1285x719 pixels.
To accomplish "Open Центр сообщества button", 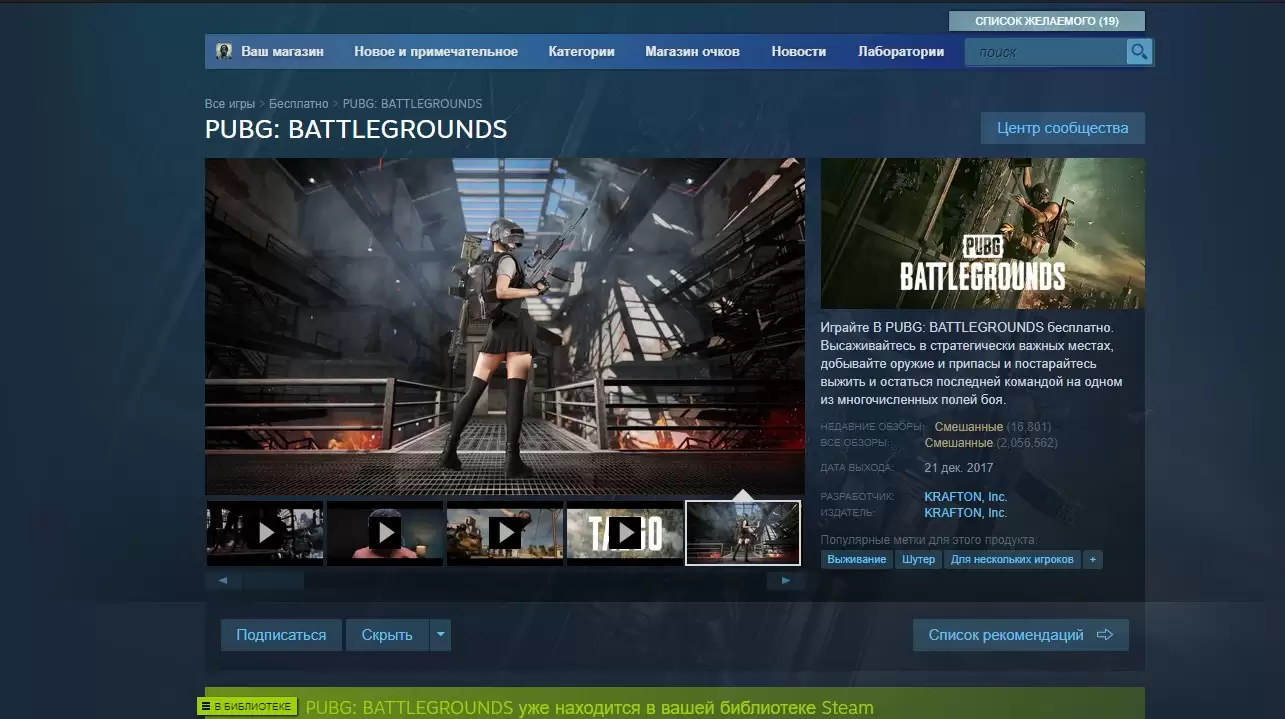I will [x=1062, y=128].
